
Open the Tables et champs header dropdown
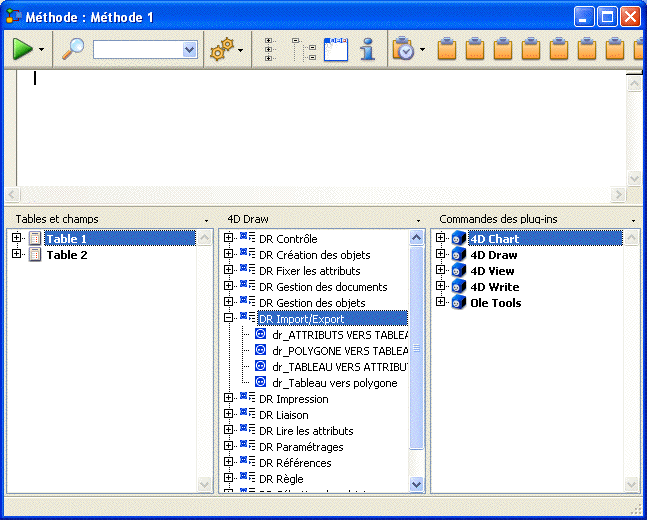click(x=205, y=219)
